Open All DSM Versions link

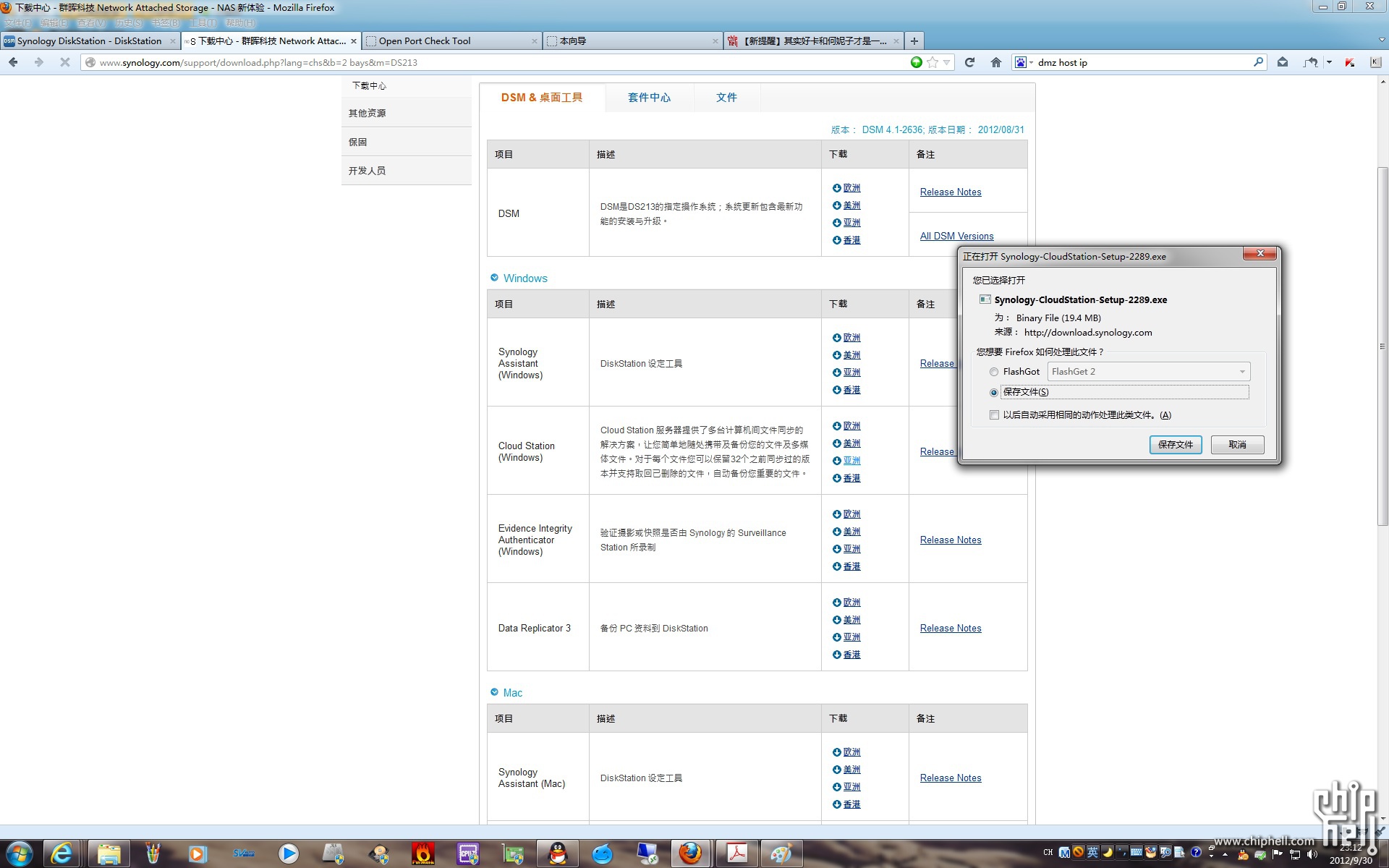coord(956,236)
